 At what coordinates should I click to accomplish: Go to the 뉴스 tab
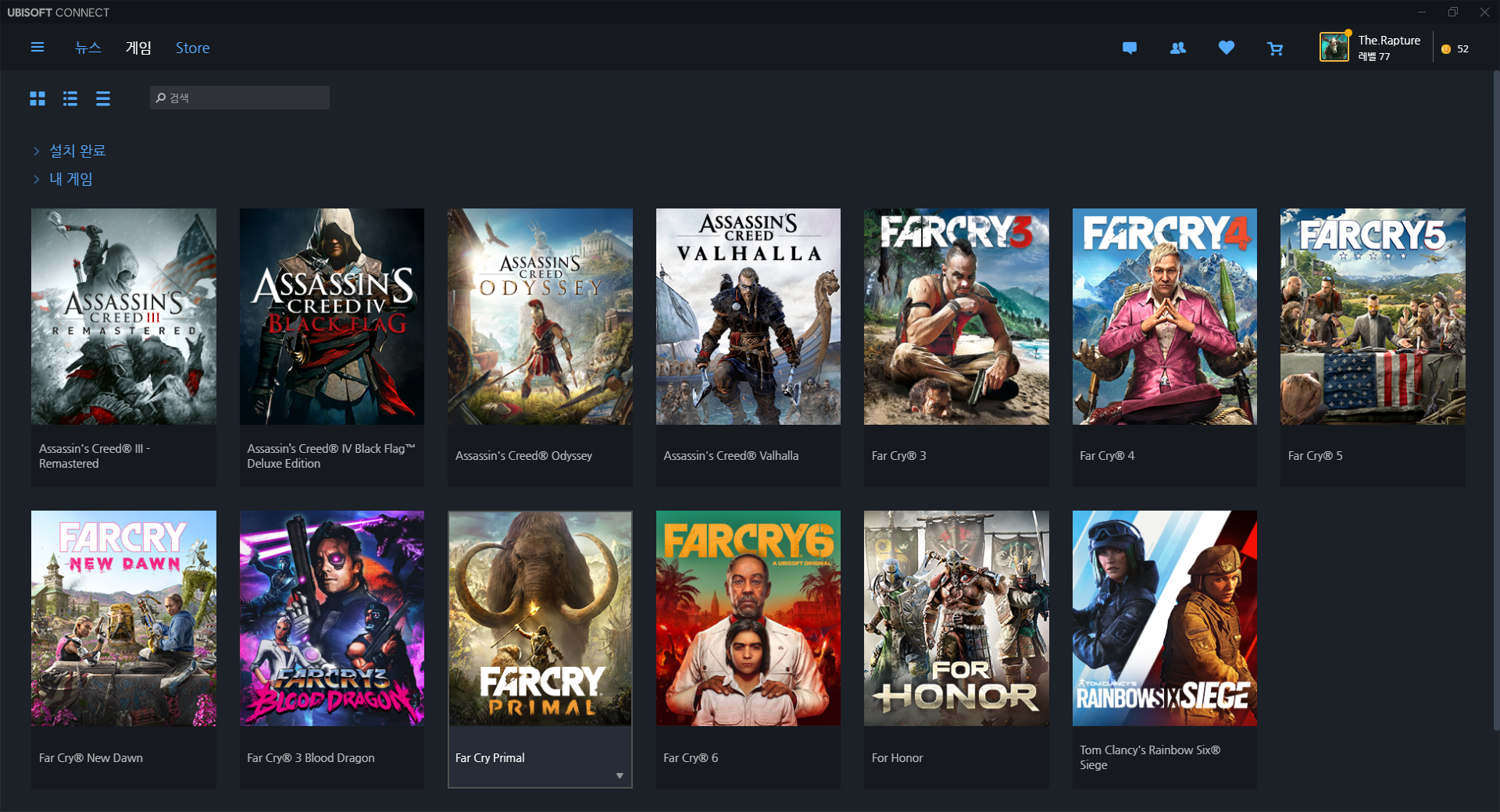[x=88, y=48]
